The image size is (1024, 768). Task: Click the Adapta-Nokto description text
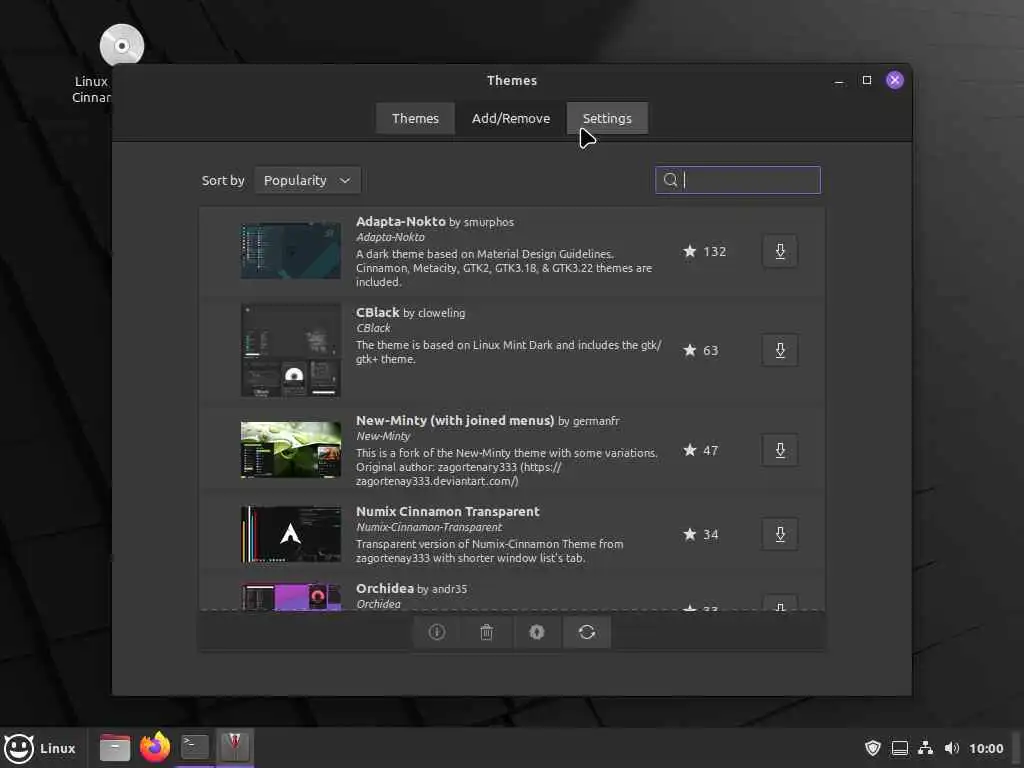(504, 268)
